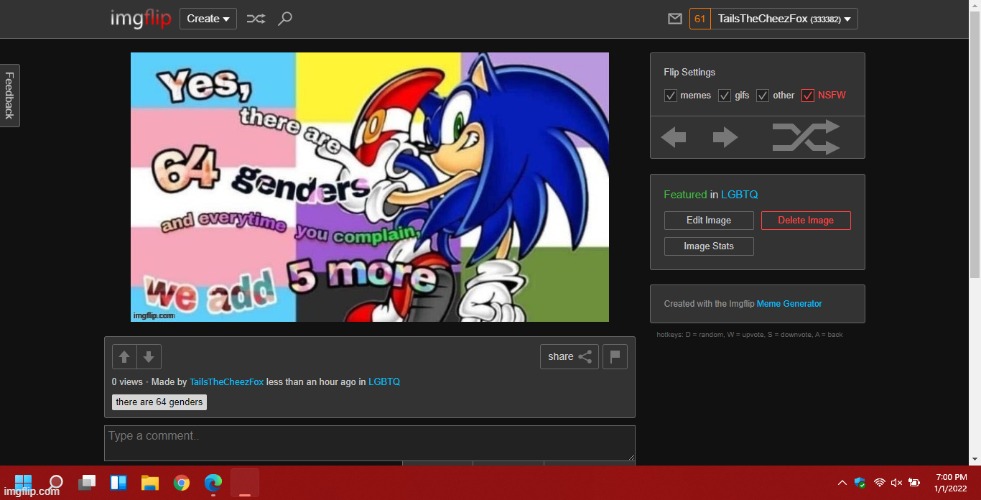Click the Delete Image button
The height and width of the screenshot is (500, 981).
click(806, 220)
